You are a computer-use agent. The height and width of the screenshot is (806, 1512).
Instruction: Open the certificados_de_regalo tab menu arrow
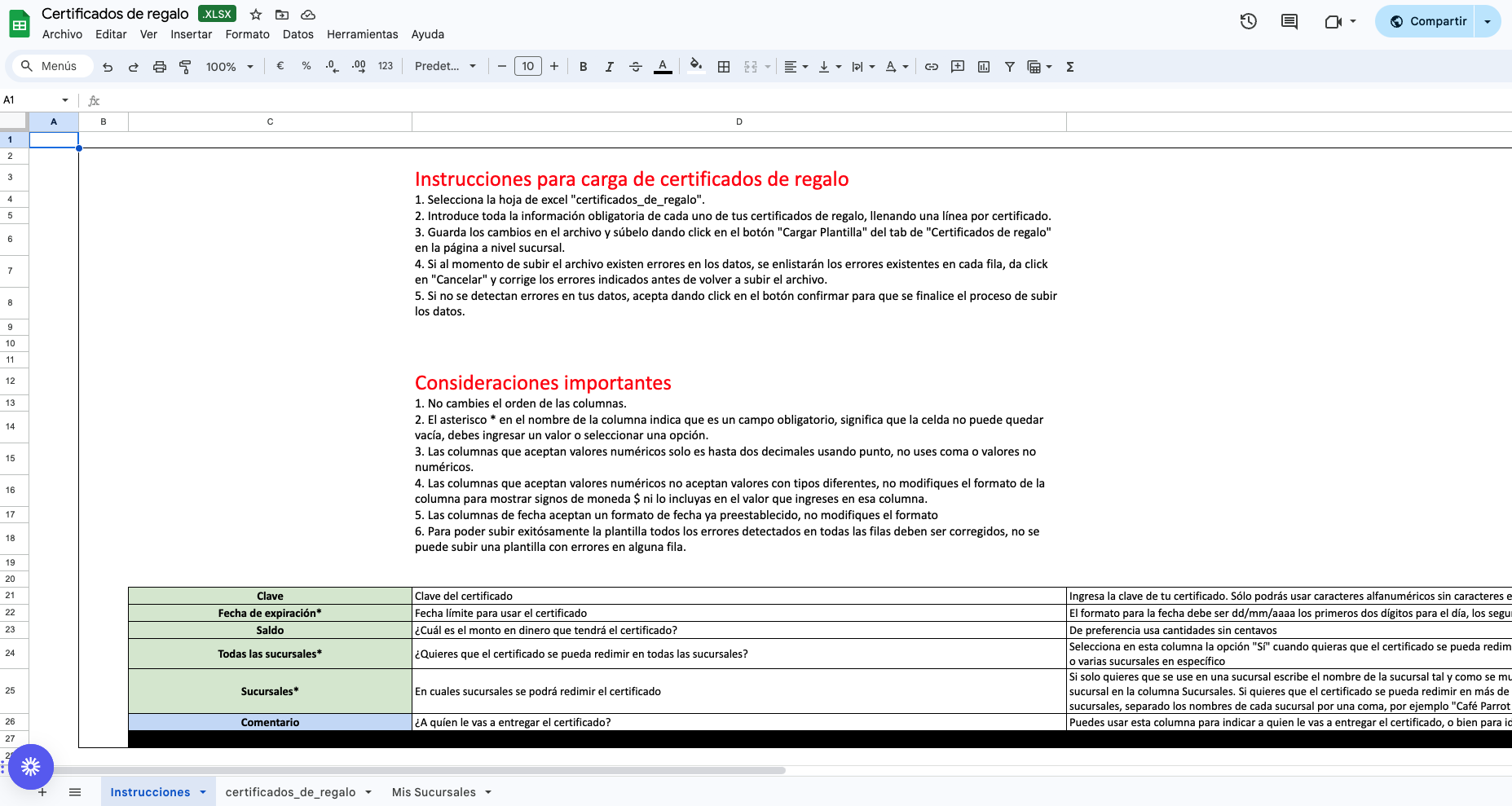pyautogui.click(x=368, y=792)
